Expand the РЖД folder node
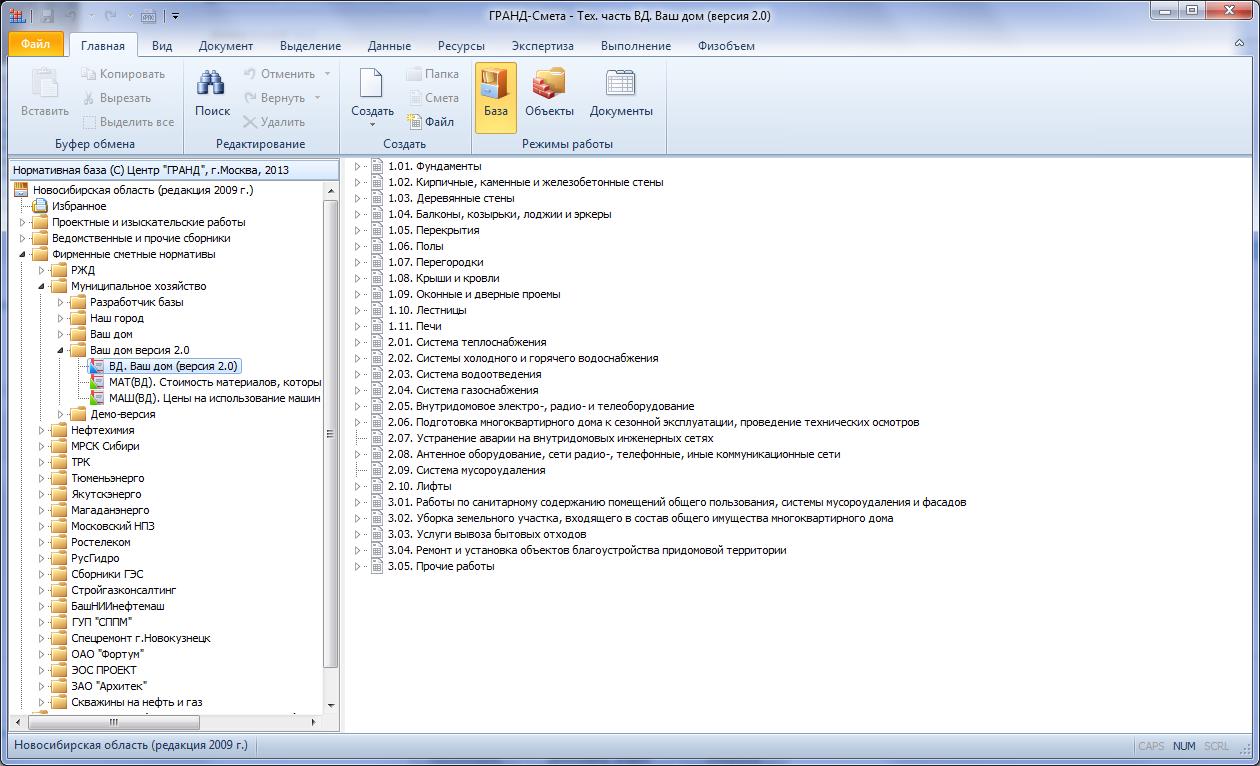The image size is (1260, 766). point(42,270)
